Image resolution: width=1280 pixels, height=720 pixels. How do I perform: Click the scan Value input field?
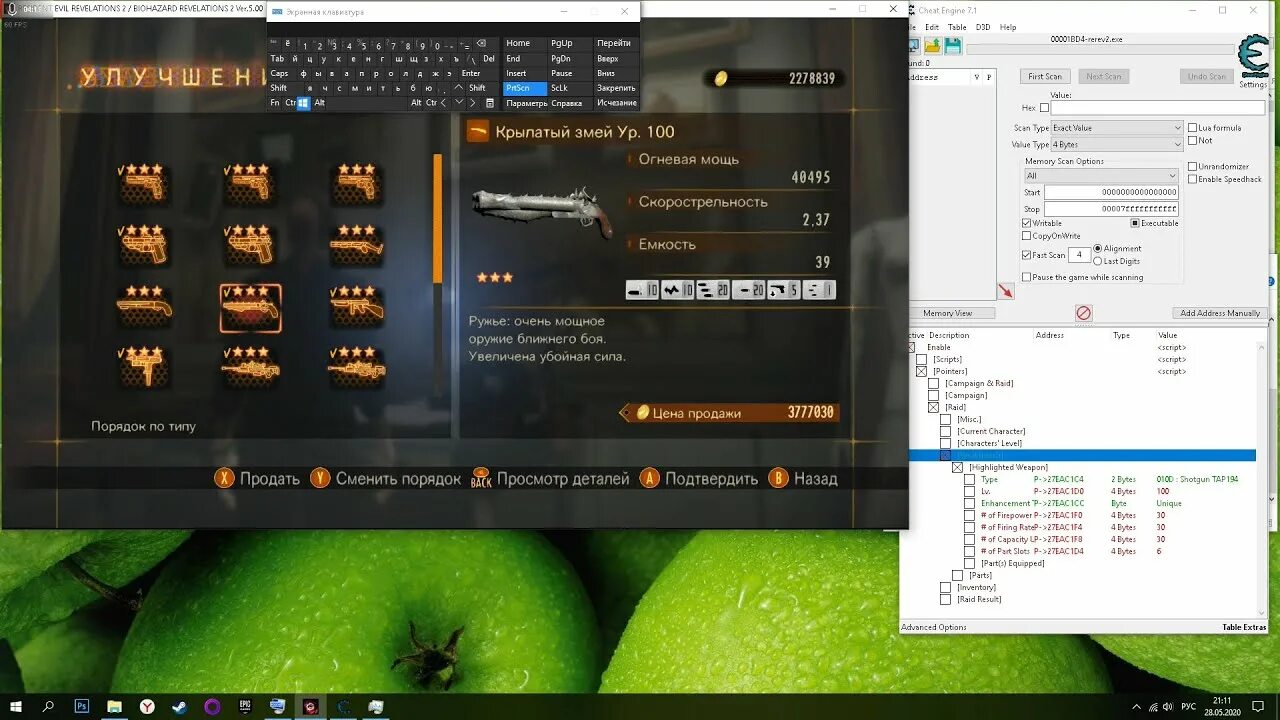click(1157, 108)
